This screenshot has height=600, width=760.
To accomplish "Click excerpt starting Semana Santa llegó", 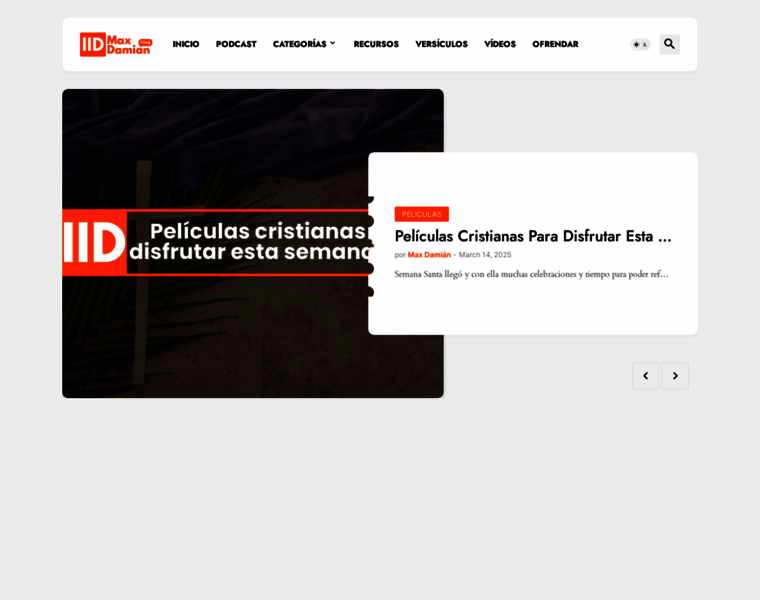I will [531, 274].
